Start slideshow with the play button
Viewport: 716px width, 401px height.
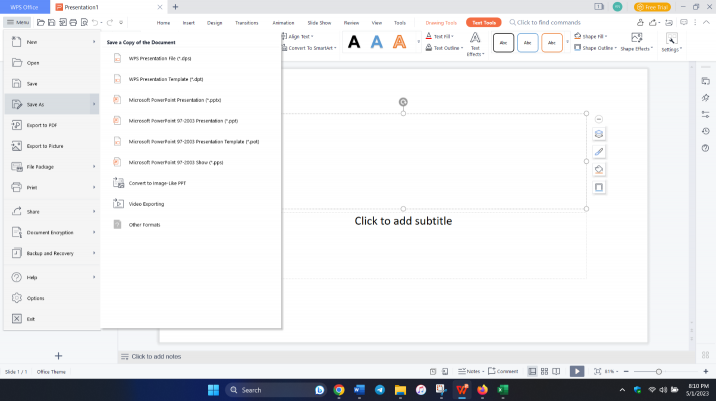tap(577, 371)
